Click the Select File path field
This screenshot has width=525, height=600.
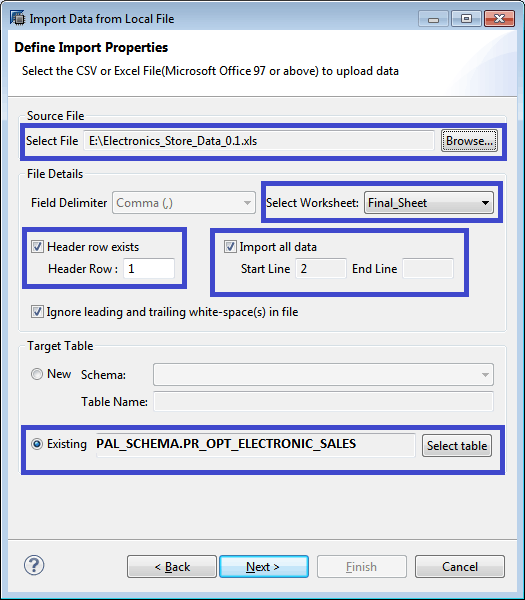click(259, 141)
